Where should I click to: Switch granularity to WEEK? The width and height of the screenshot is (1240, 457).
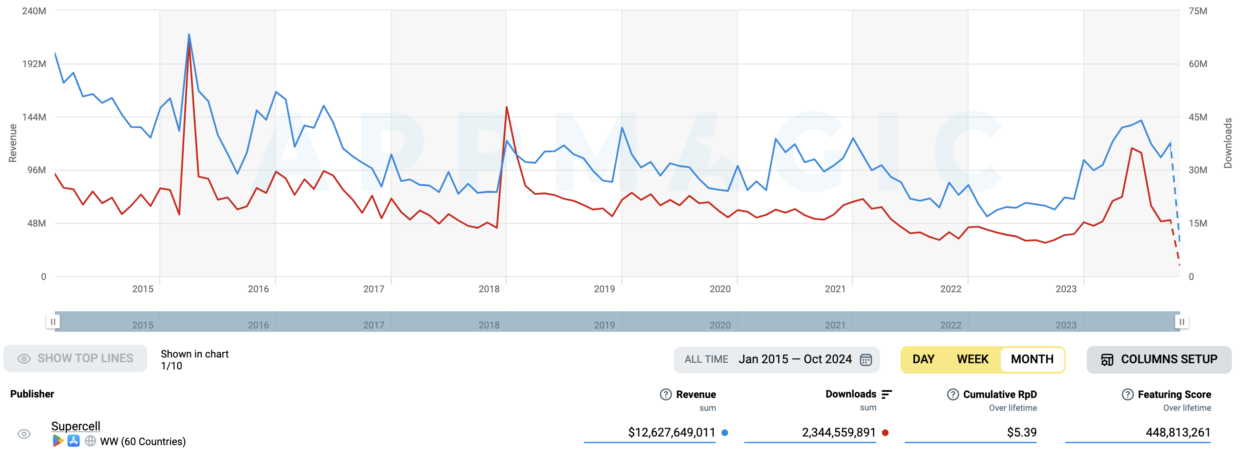tap(972, 359)
